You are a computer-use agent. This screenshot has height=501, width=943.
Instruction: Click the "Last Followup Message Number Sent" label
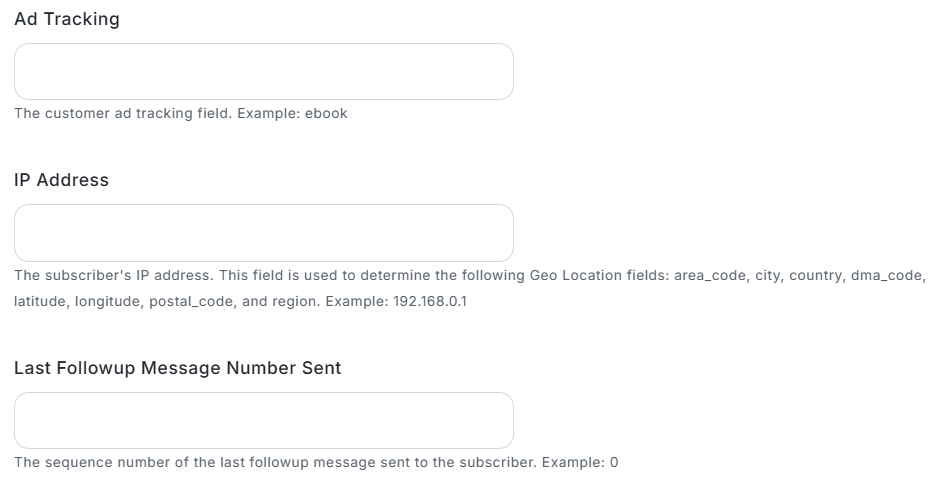click(178, 368)
